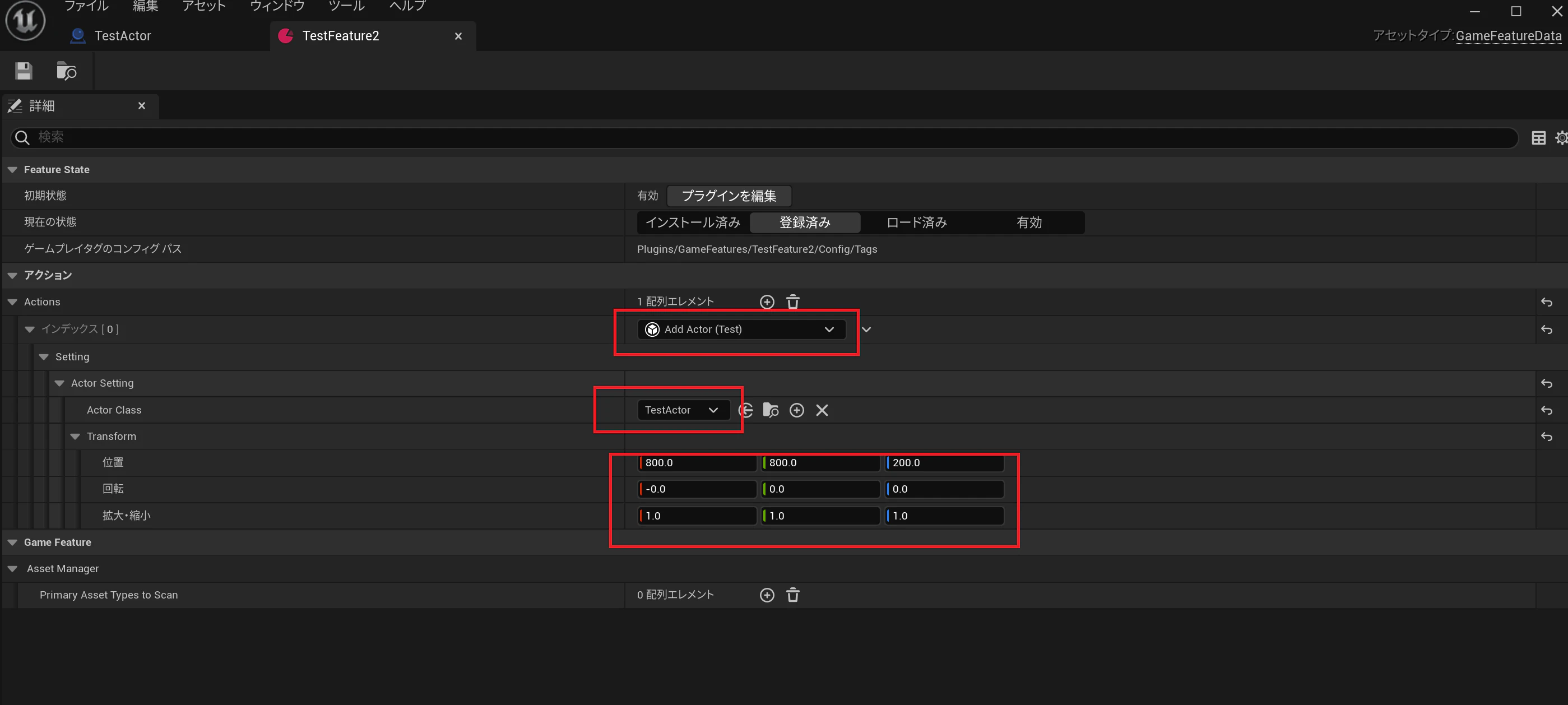Screen dimensions: 1568x705
Task: Collapse the Feature State section
Action: click(x=12, y=170)
